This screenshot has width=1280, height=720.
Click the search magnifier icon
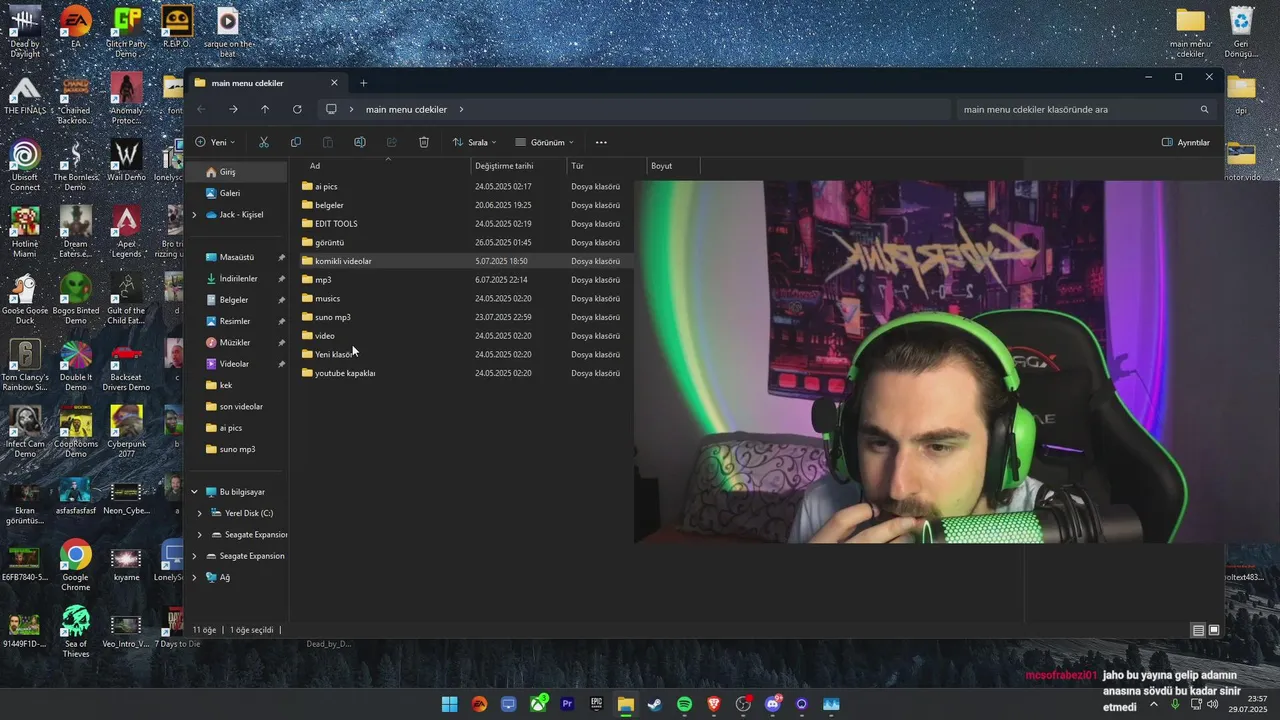point(1204,109)
